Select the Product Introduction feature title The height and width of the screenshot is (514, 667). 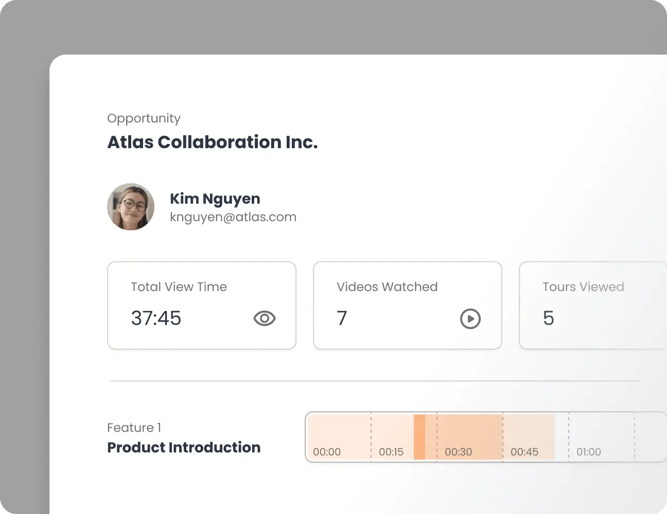pos(184,447)
